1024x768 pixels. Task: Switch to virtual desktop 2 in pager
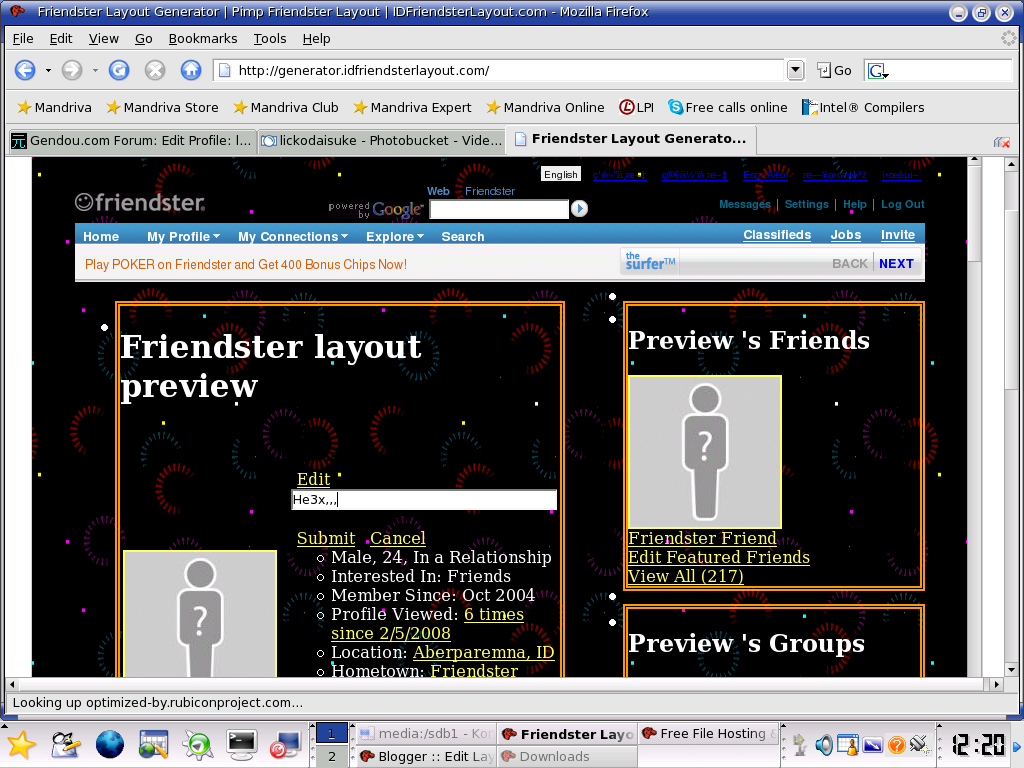332,756
